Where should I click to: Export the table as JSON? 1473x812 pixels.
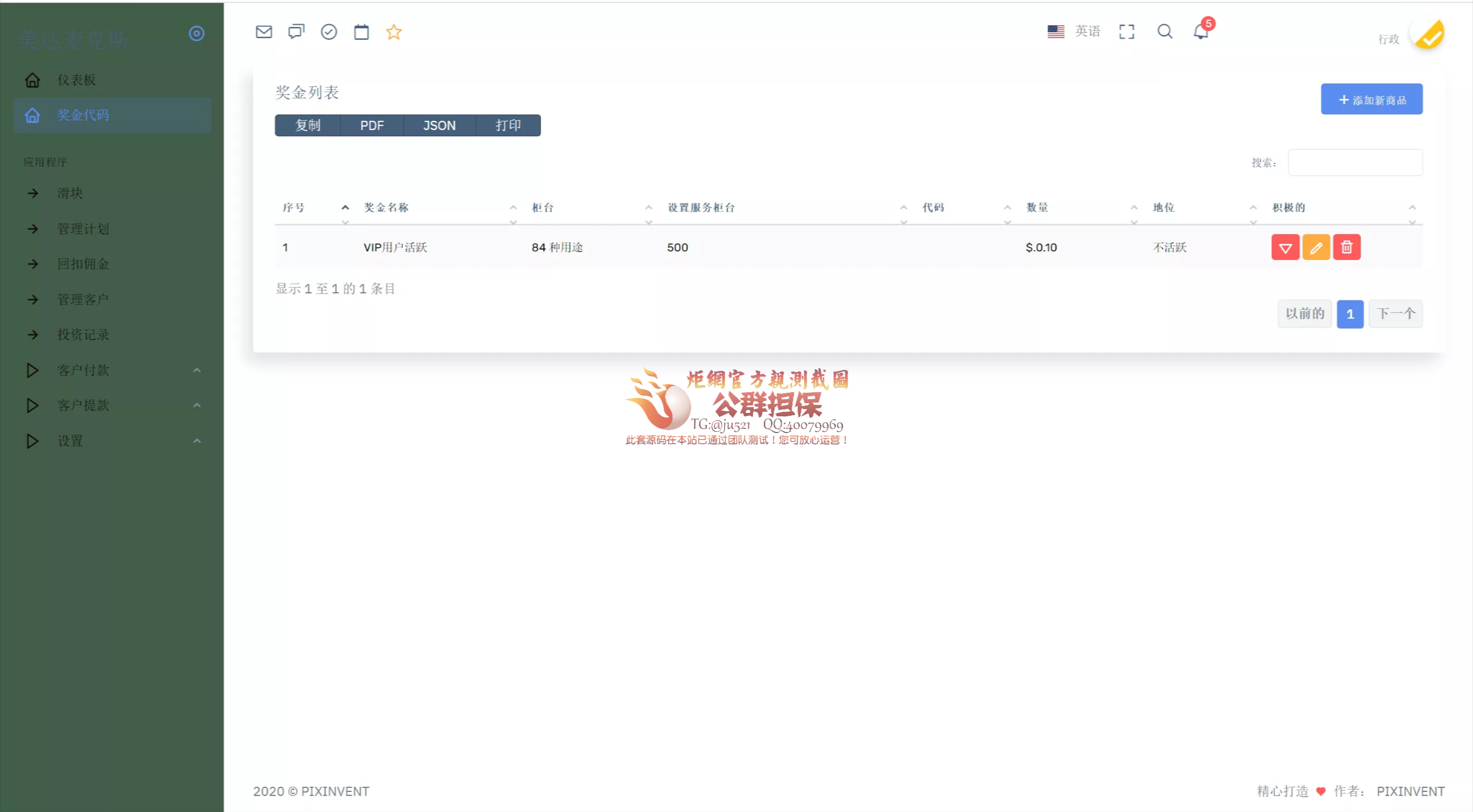(440, 125)
